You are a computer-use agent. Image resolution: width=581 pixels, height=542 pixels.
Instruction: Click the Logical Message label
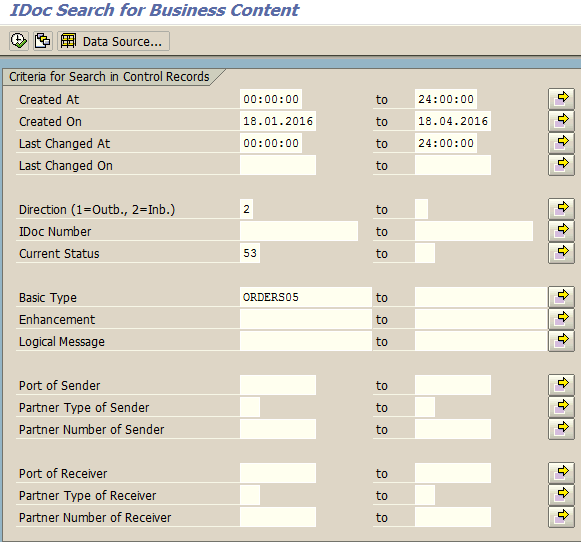coord(62,342)
